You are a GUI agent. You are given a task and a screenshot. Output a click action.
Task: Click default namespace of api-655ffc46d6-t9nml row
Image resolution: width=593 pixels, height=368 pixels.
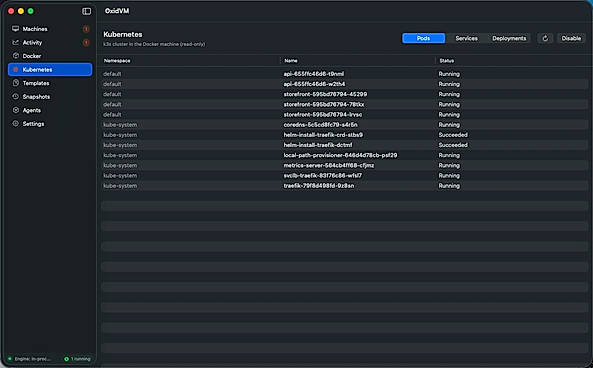[x=112, y=74]
